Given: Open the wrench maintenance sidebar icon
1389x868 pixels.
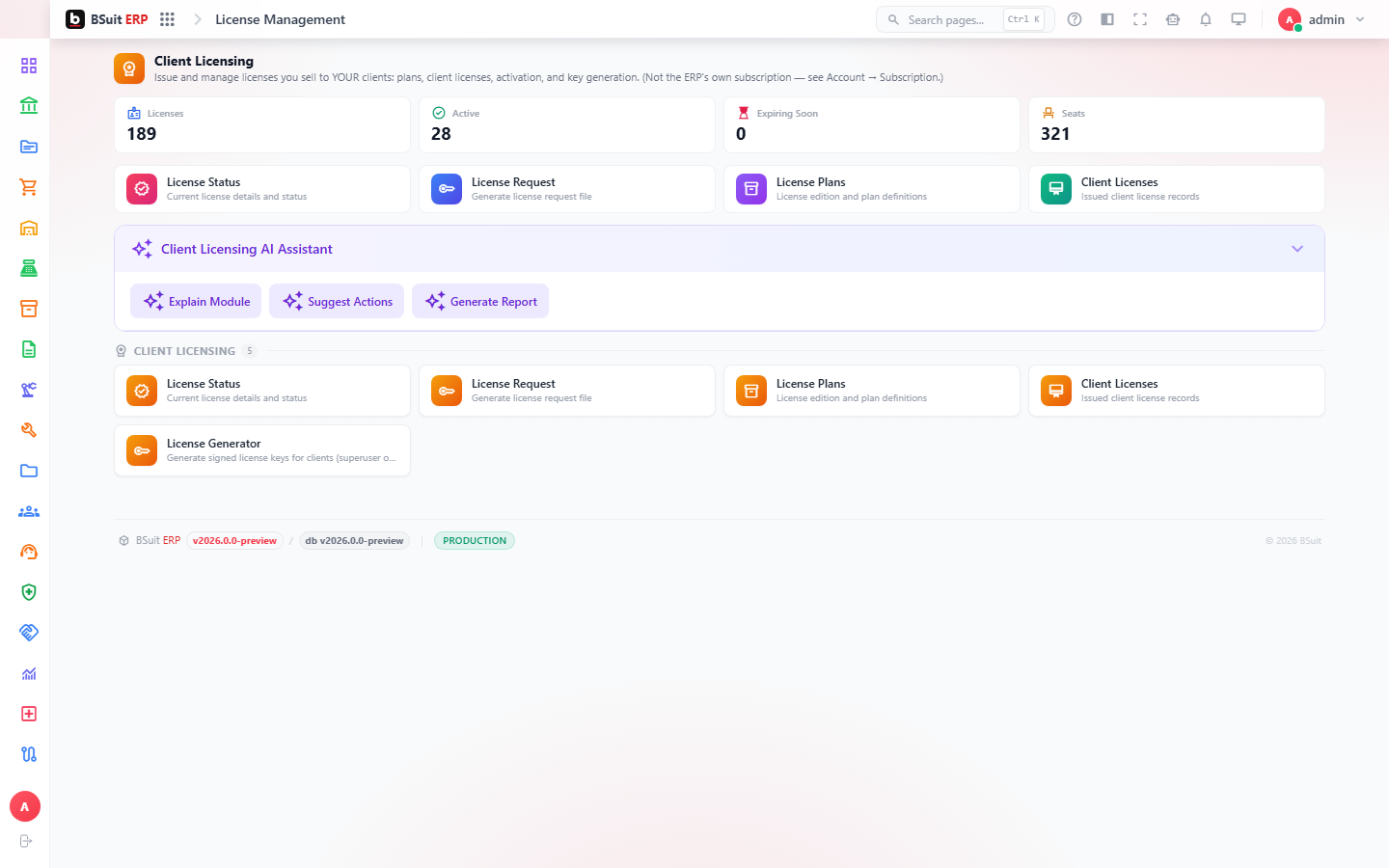Looking at the screenshot, I should pos(29,430).
